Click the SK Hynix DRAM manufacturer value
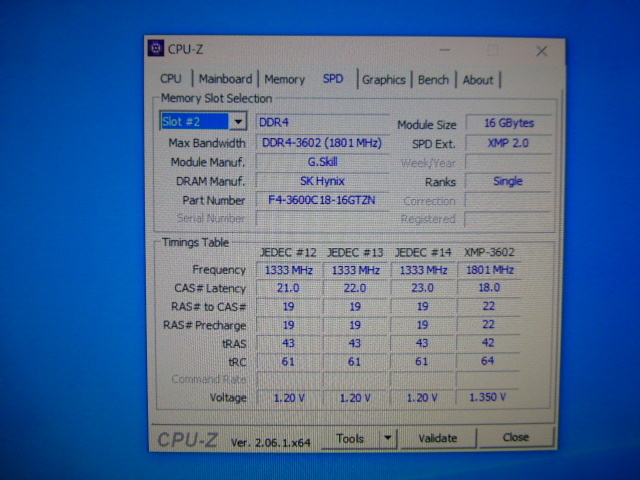Image resolution: width=640 pixels, height=480 pixels. [x=322, y=181]
